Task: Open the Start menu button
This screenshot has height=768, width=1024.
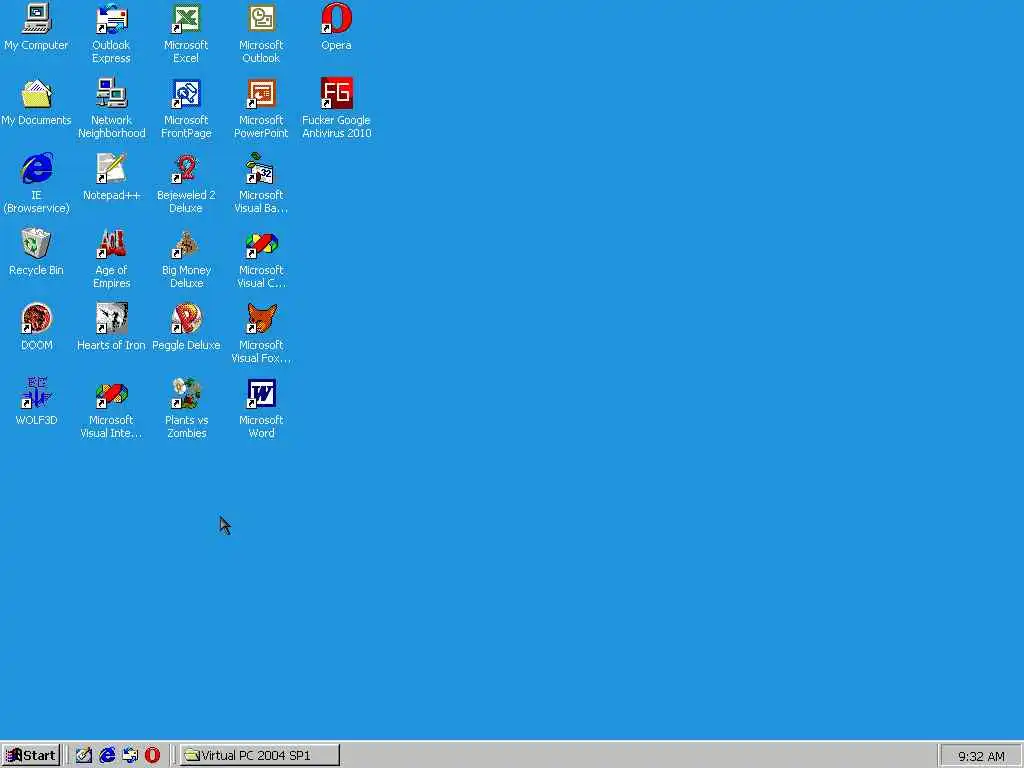Action: coord(31,756)
